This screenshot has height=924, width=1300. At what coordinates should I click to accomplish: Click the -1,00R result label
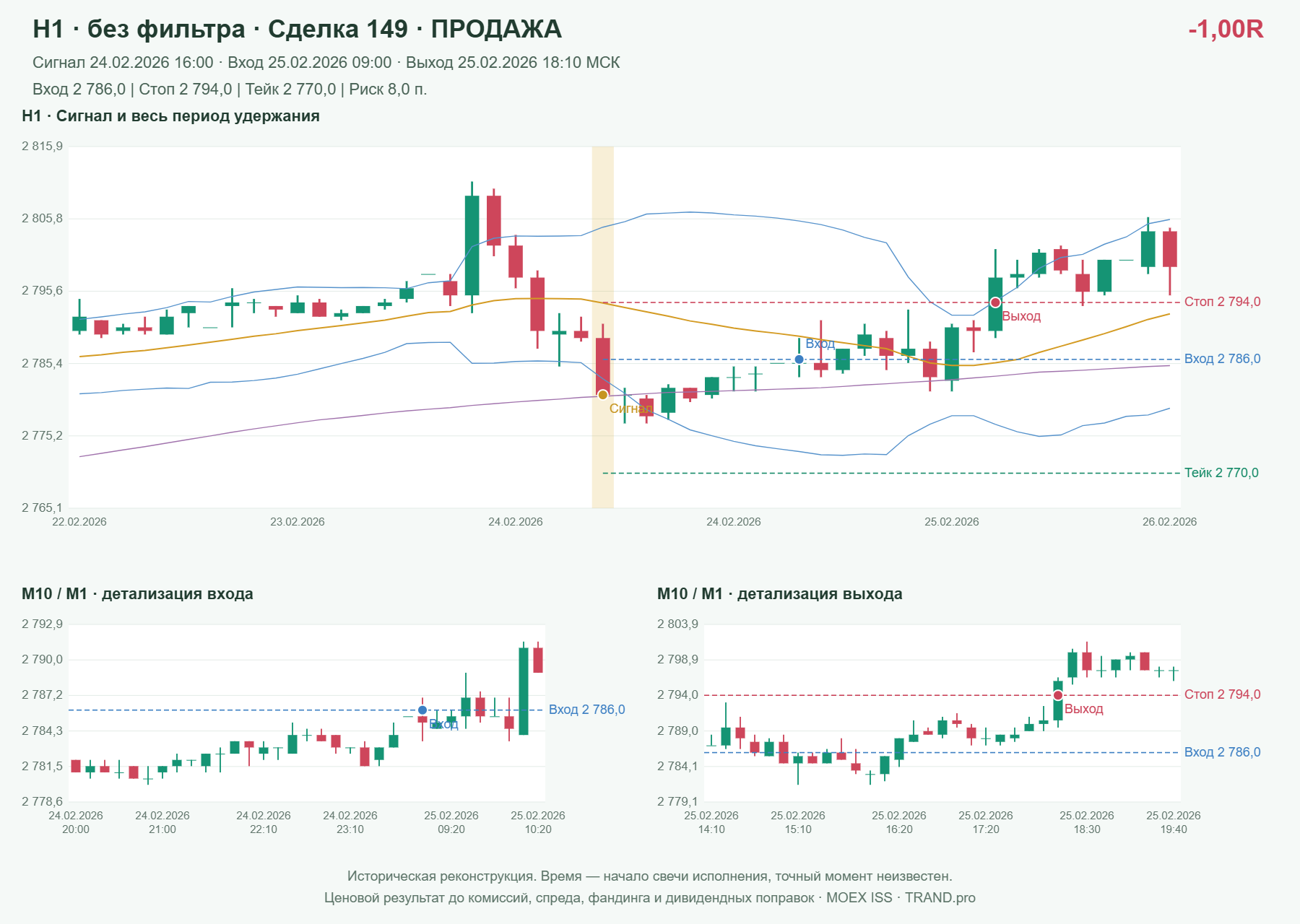tap(1226, 29)
